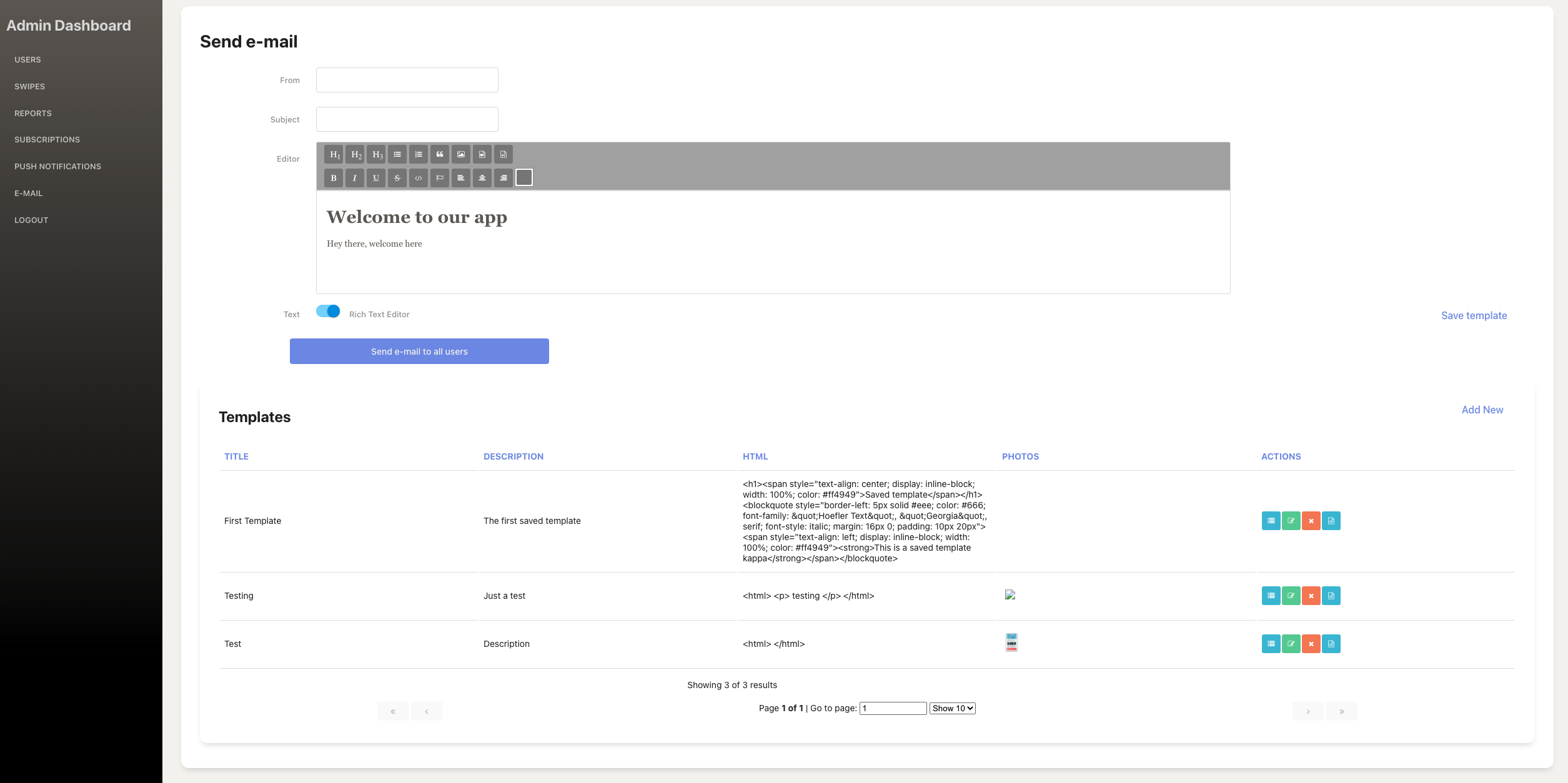The image size is (1568, 783).
Task: Toggle underline formatting
Action: (x=376, y=178)
